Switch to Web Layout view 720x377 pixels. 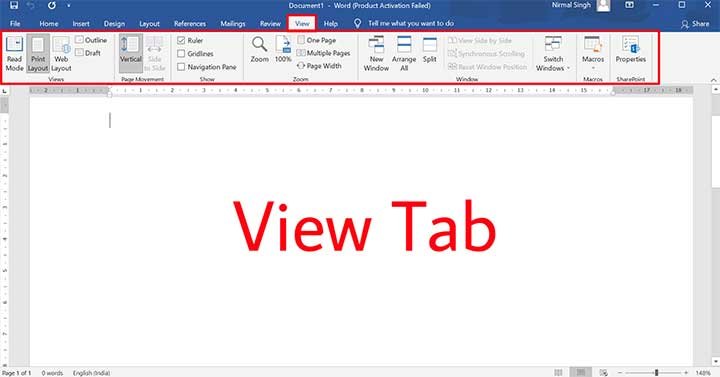point(61,54)
